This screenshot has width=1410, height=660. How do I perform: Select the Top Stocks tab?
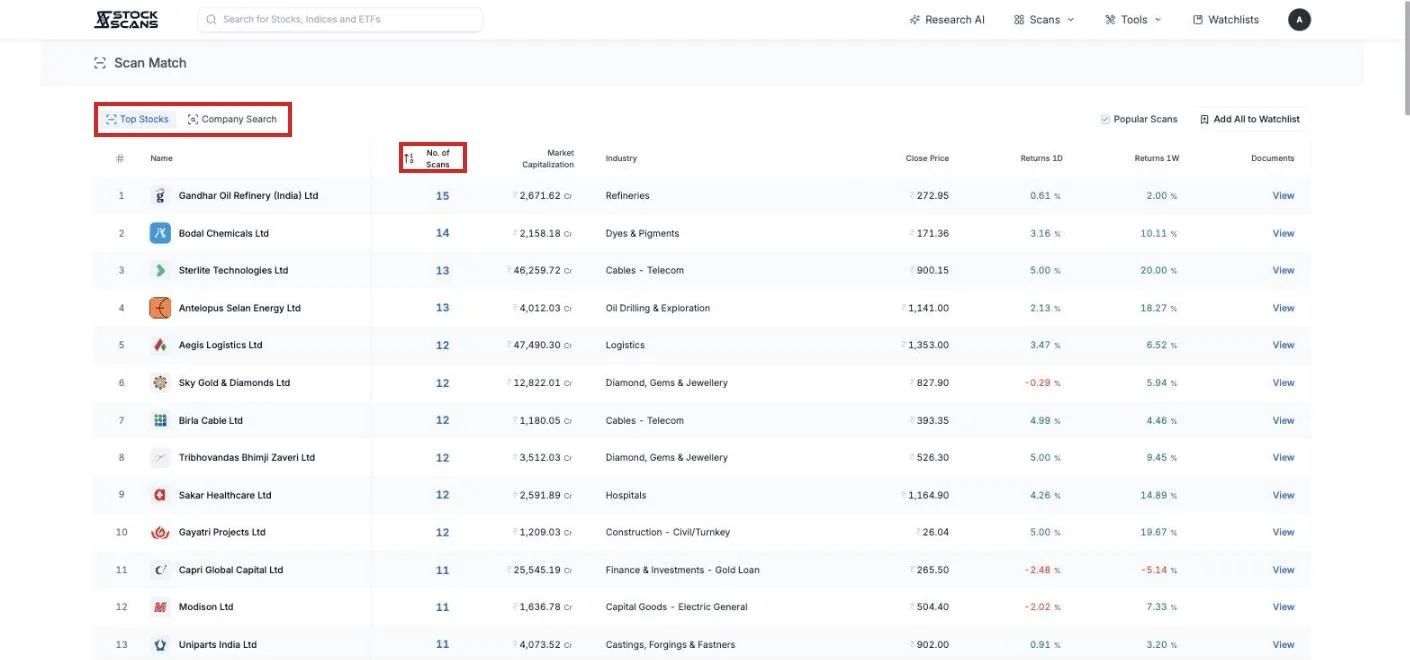137,119
